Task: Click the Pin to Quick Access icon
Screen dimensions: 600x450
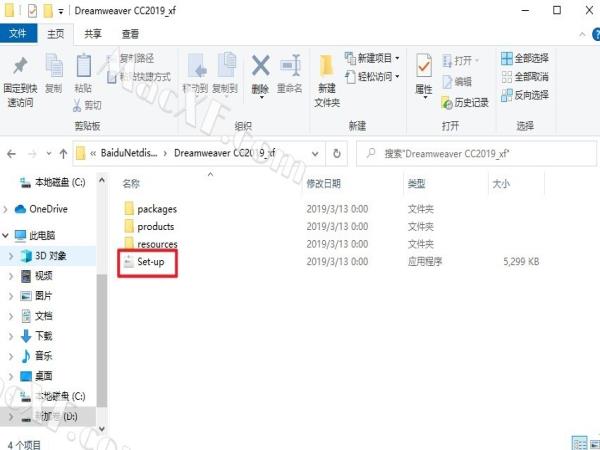Action: point(20,65)
